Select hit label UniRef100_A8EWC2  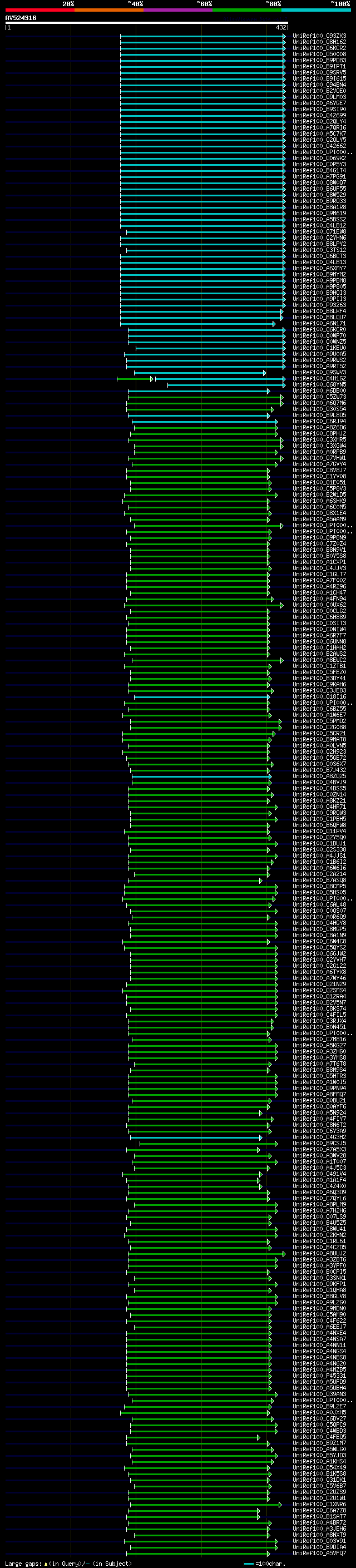coord(319,660)
